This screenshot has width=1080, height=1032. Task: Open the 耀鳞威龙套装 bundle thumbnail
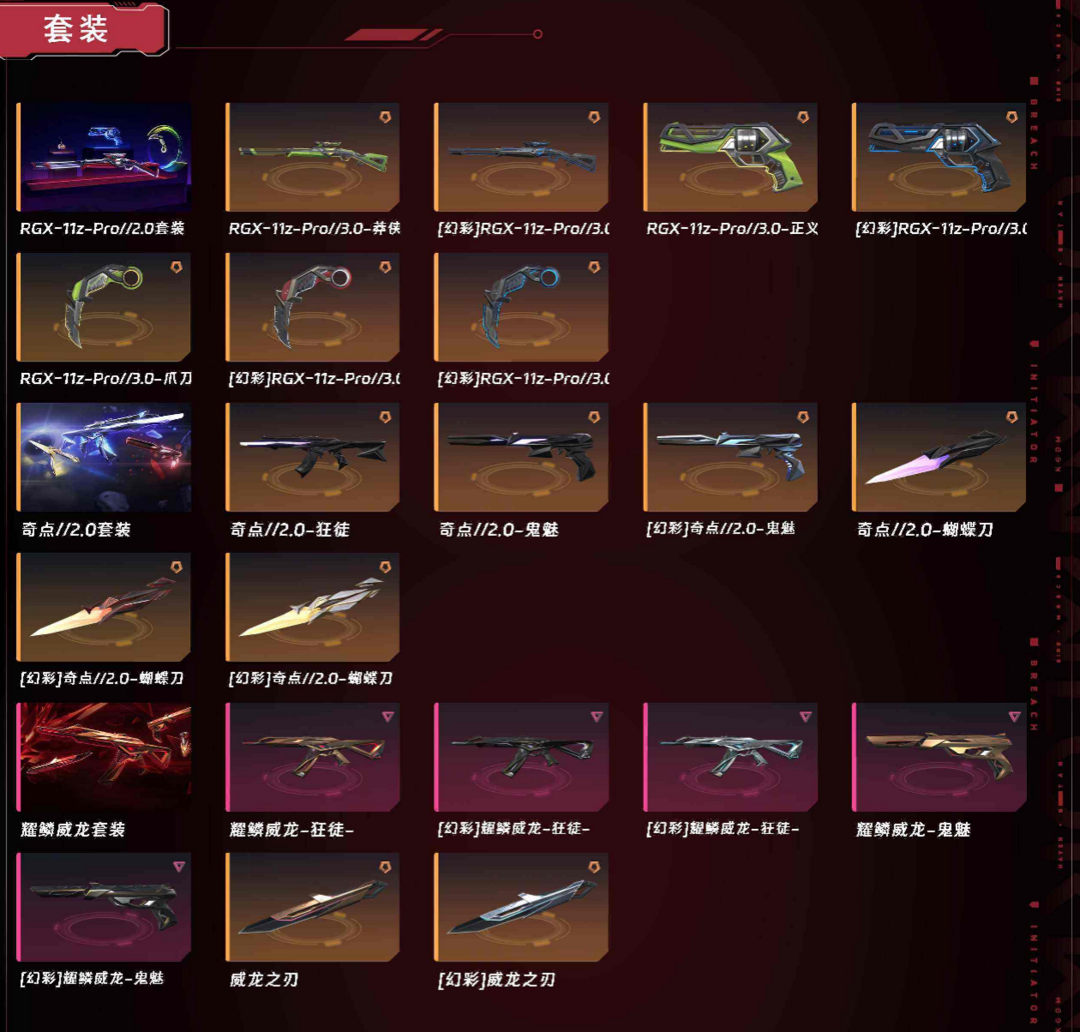104,757
